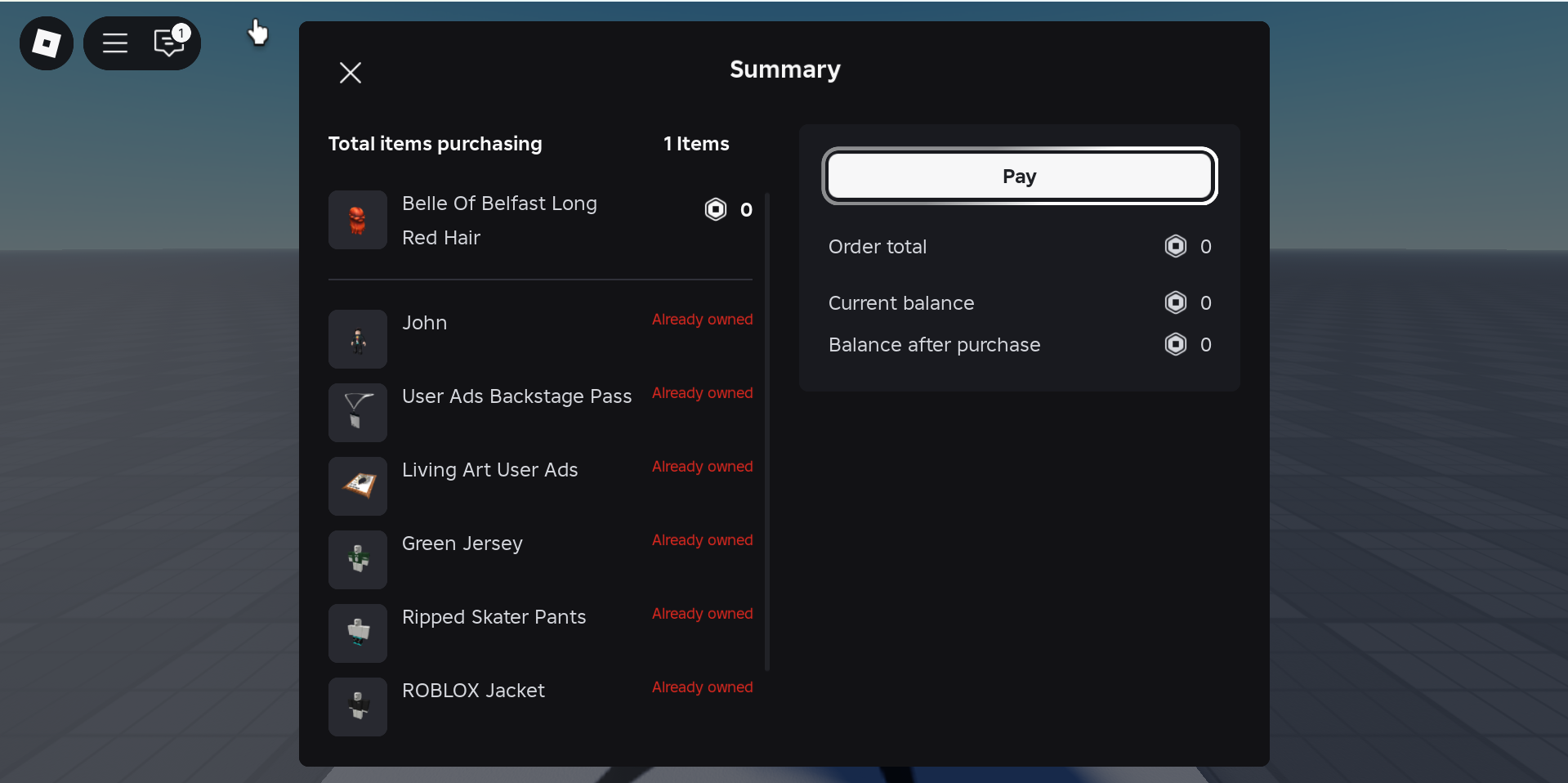Click the notification badge on the chat icon
The height and width of the screenshot is (783, 1568).
click(x=181, y=33)
